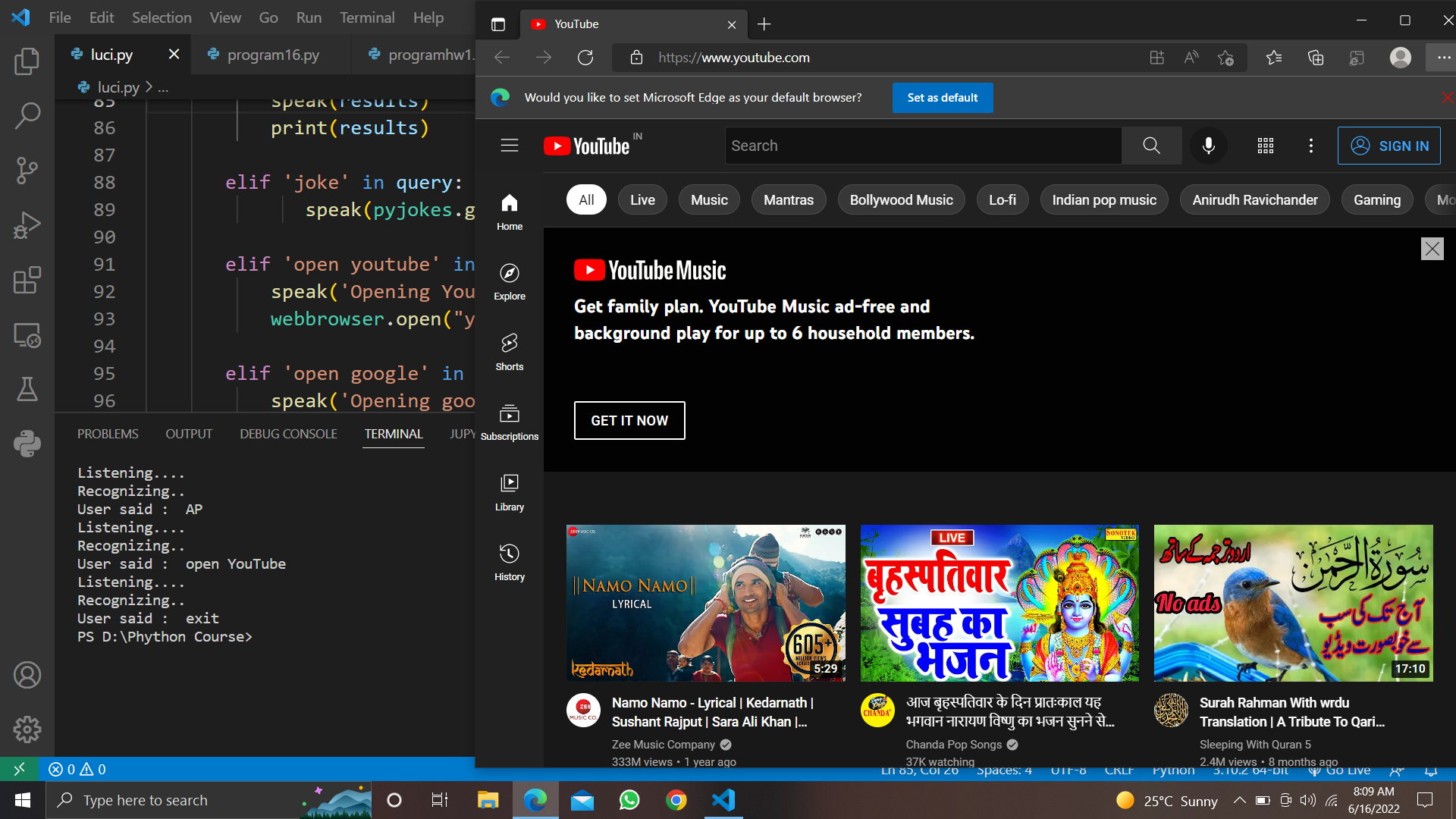Open the Namo Namo Kedarnath video thumbnail

pos(706,603)
